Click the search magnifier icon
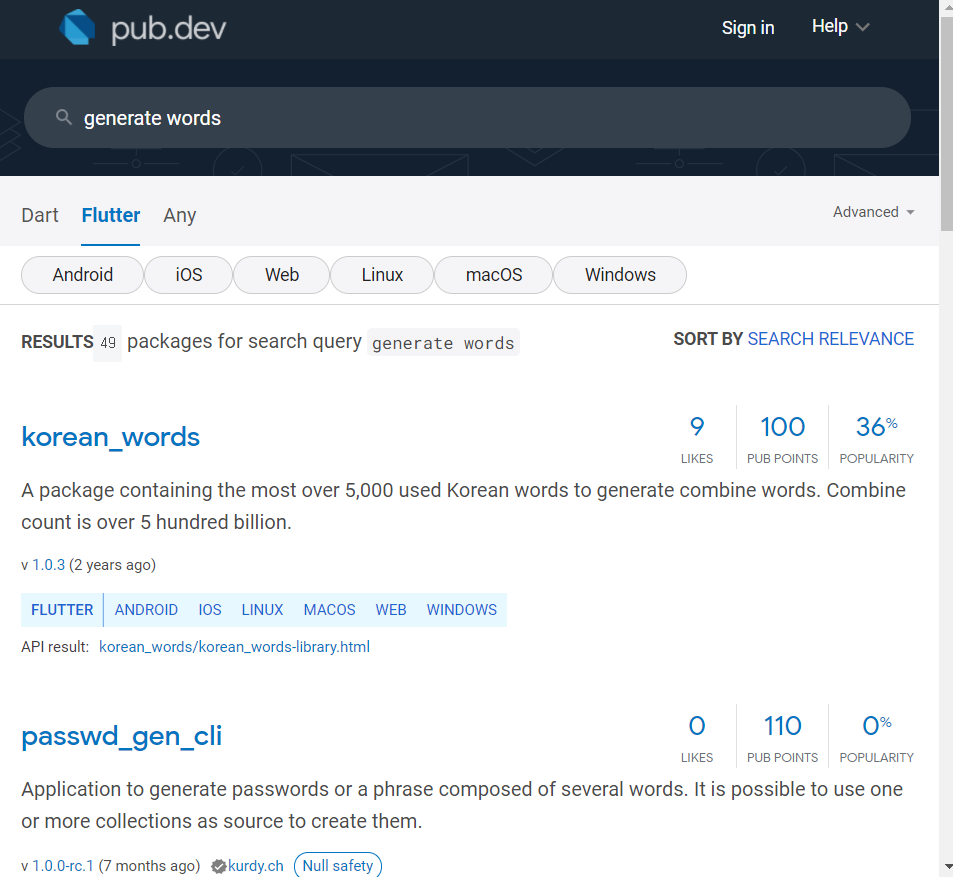 pyautogui.click(x=63, y=117)
